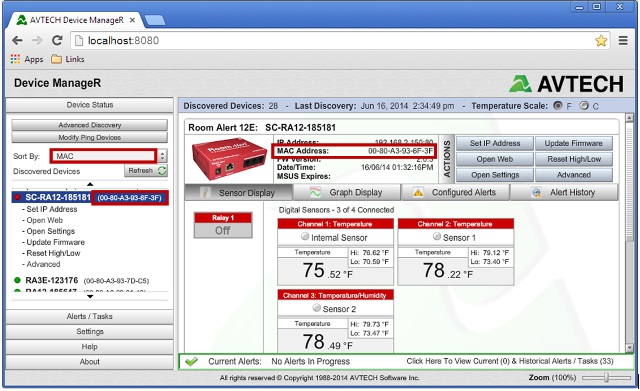Toggle the Sensor 1 radio indicator
This screenshot has height=391, width=640.
(437, 236)
